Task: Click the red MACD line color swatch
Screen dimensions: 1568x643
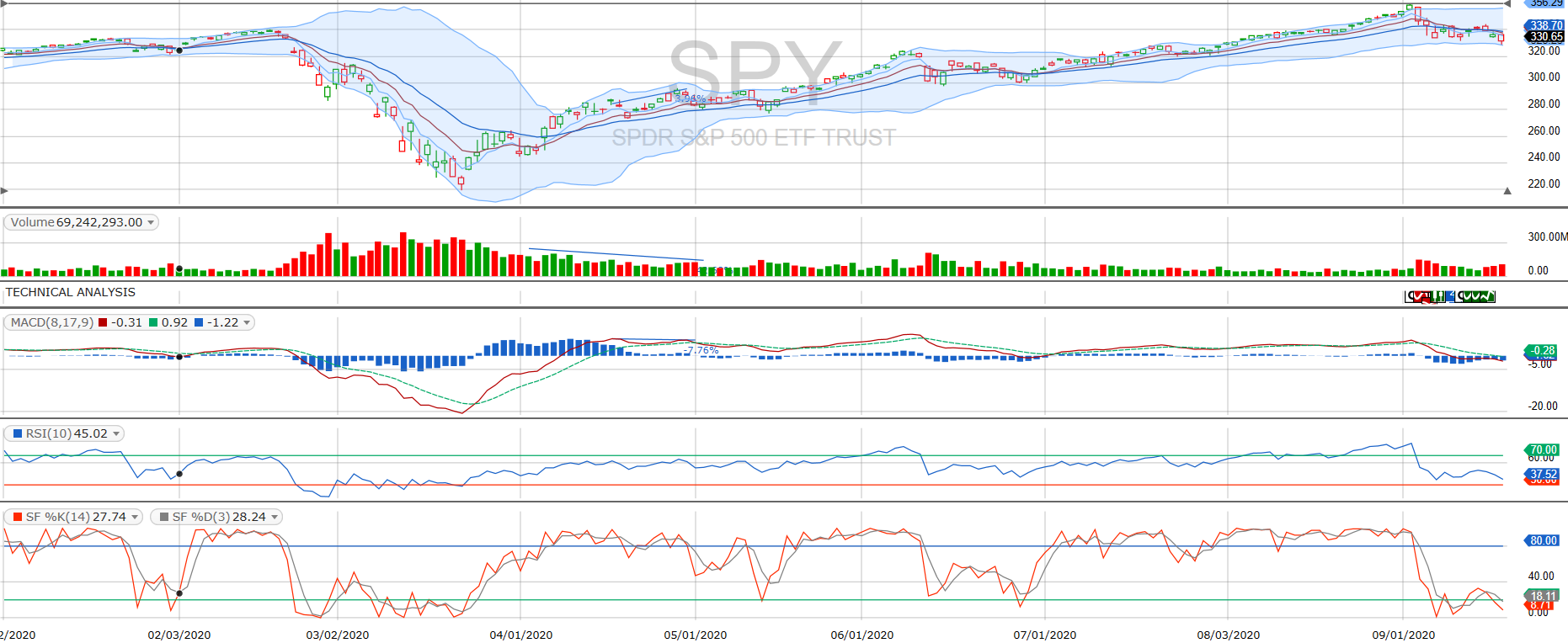Action: pos(103,322)
